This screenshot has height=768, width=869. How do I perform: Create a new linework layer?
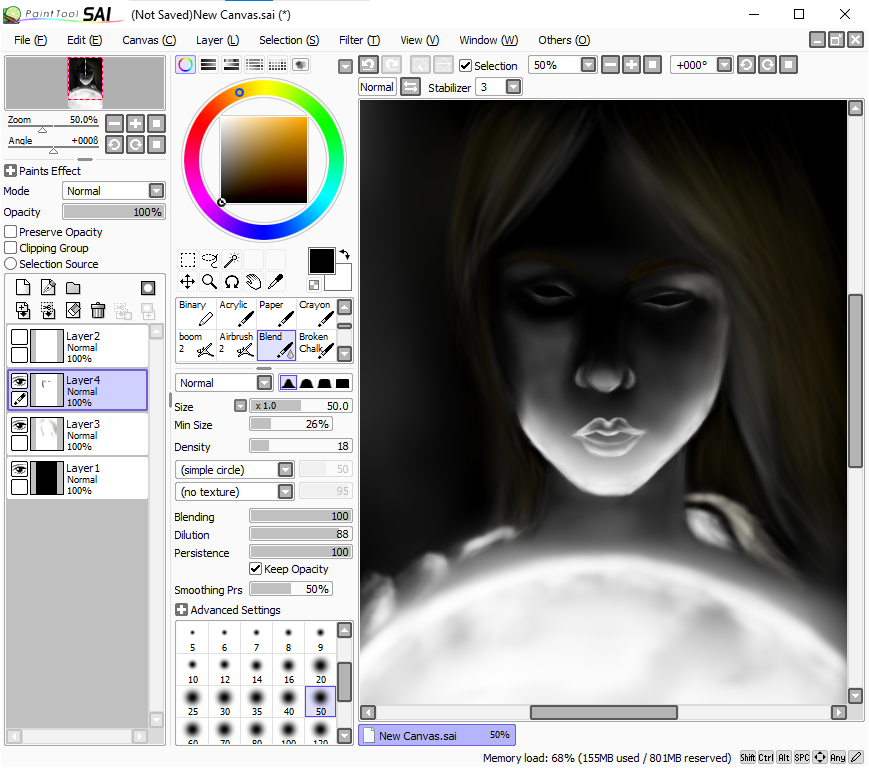coord(48,288)
